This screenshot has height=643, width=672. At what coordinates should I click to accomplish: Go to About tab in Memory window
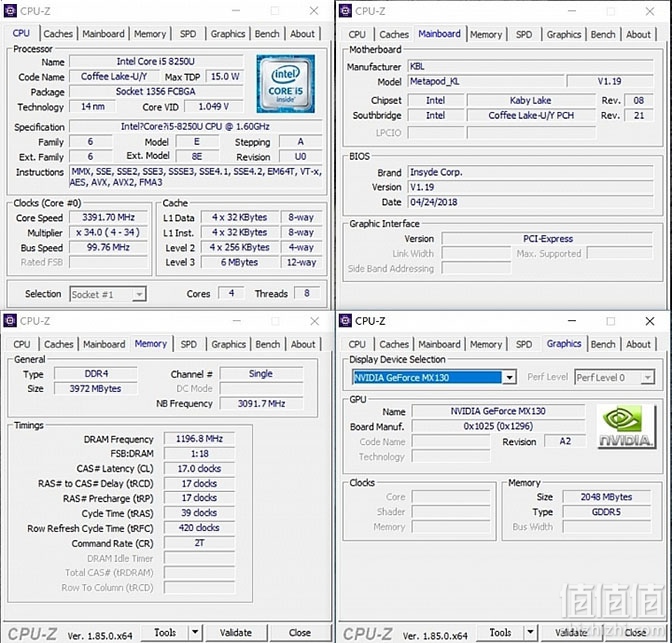tap(303, 344)
